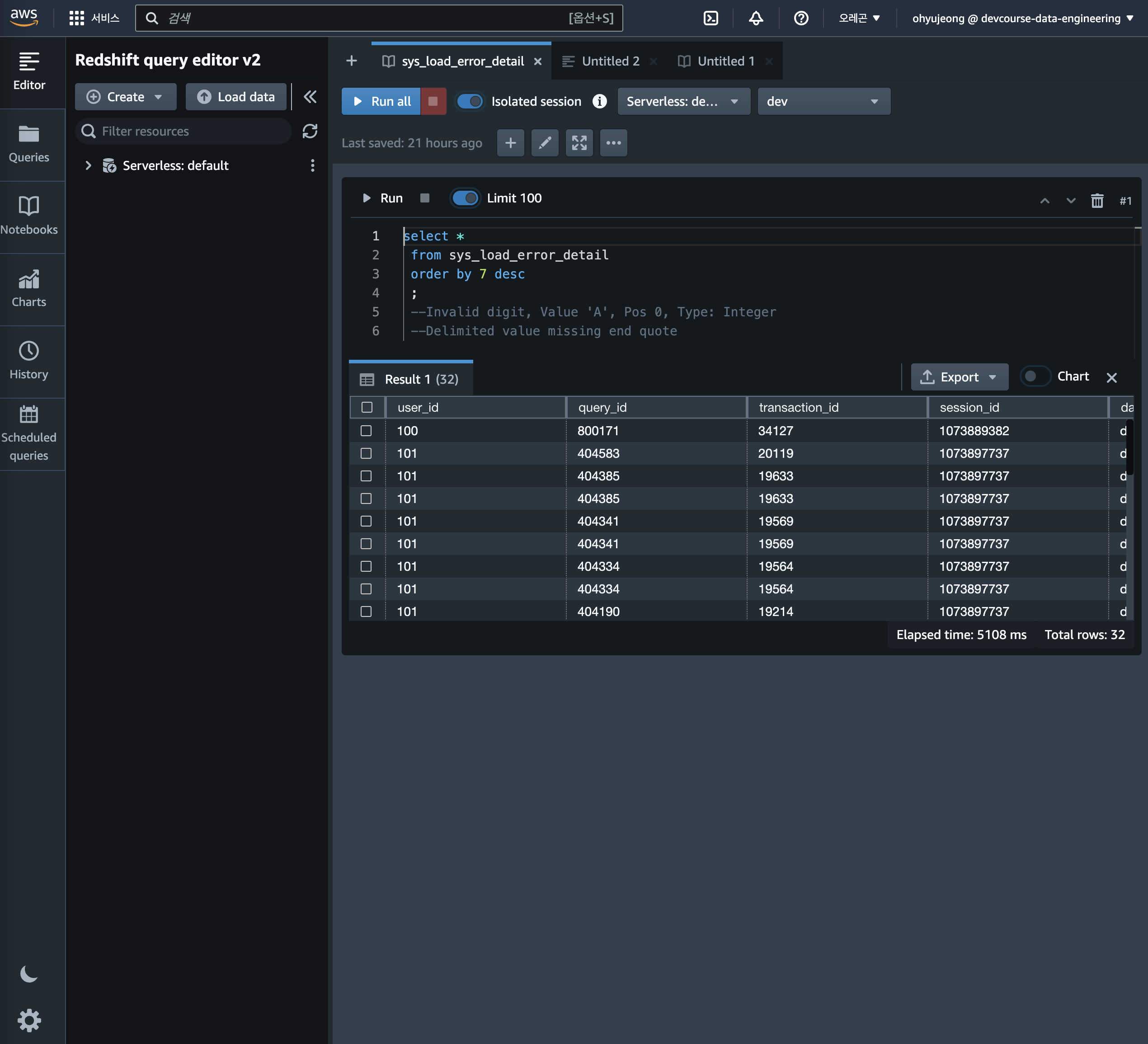Sort by the session_id column header
Image resolution: width=1148 pixels, height=1044 pixels.
point(1017,407)
